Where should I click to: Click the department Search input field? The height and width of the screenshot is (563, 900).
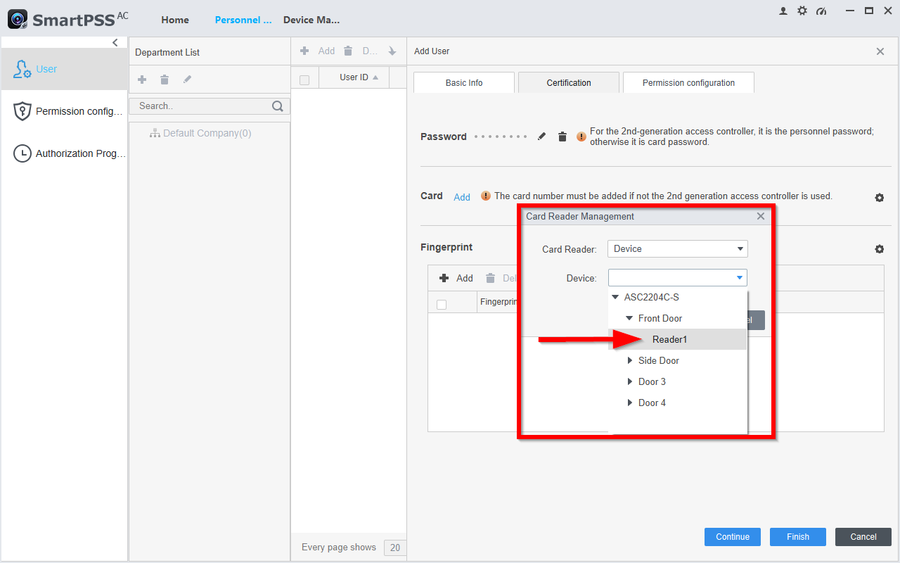point(200,106)
